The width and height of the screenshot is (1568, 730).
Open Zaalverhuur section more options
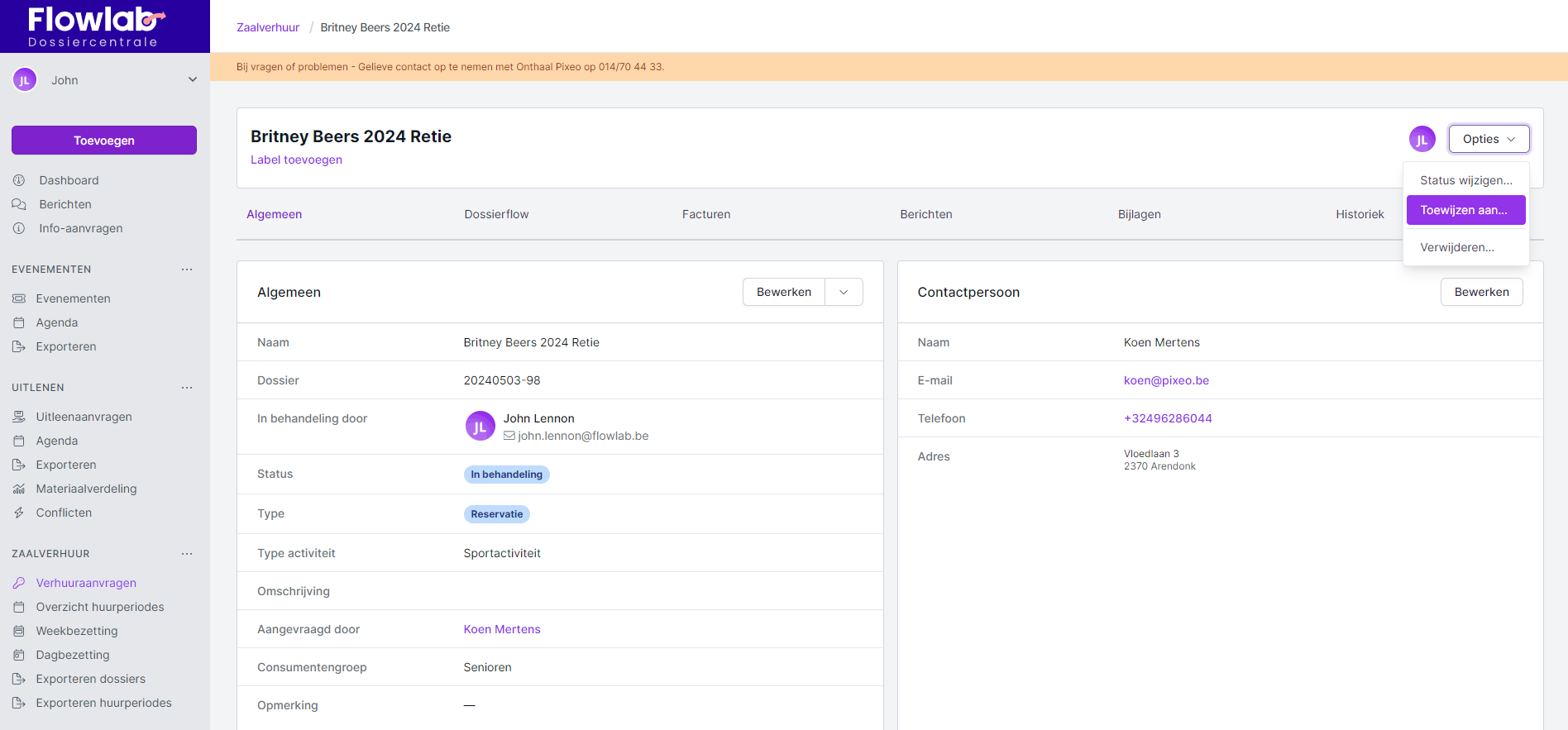(x=187, y=554)
